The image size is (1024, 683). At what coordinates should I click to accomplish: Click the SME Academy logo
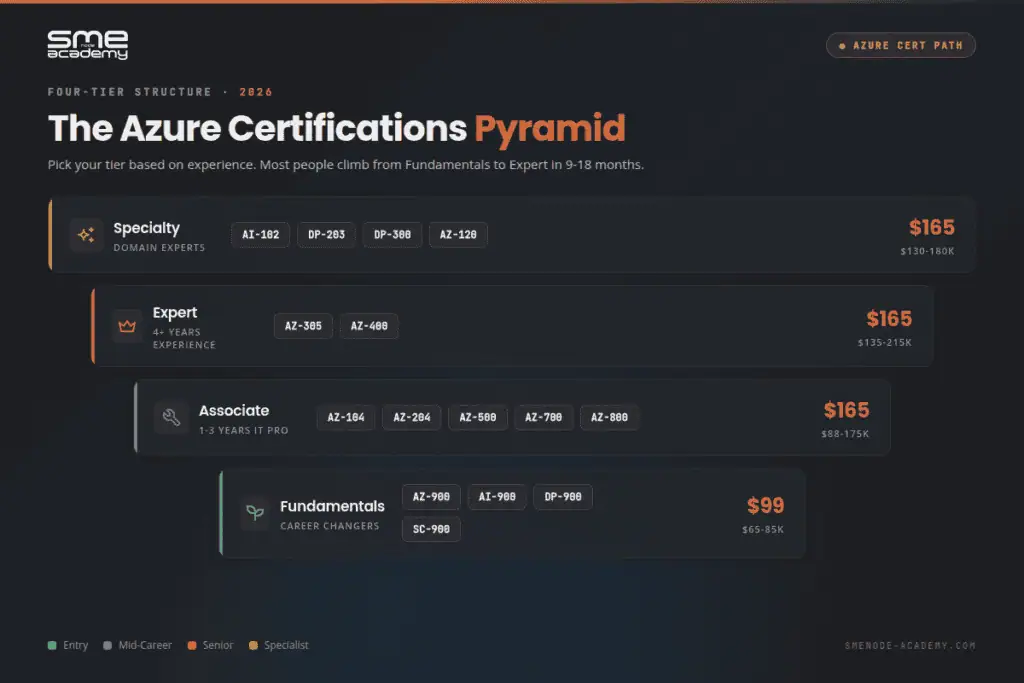pyautogui.click(x=88, y=45)
